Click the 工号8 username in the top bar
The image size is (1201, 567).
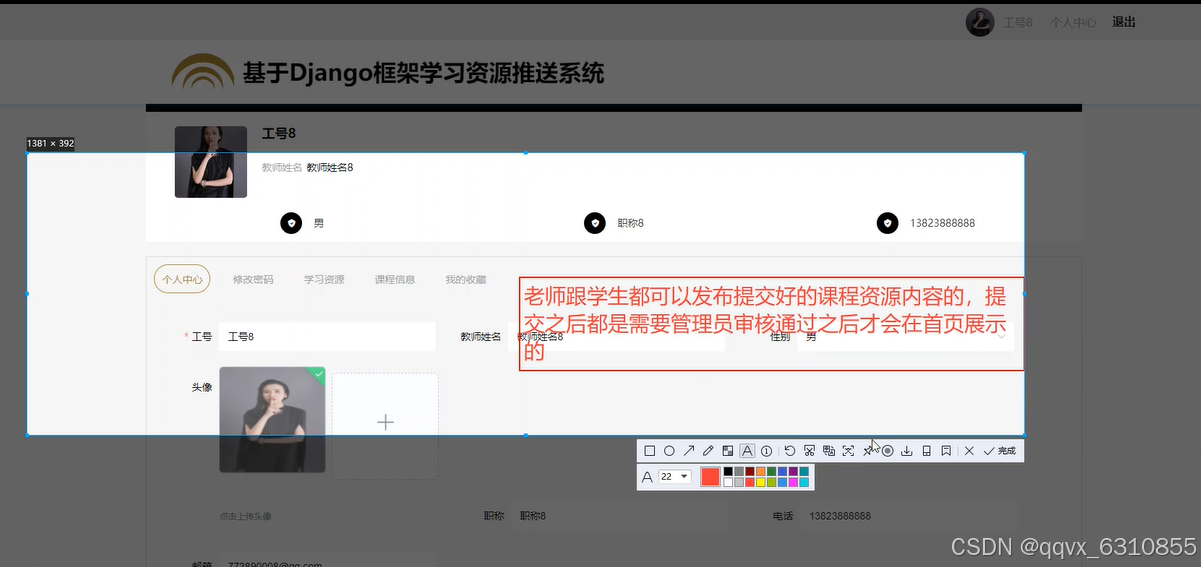pyautogui.click(x=1018, y=22)
